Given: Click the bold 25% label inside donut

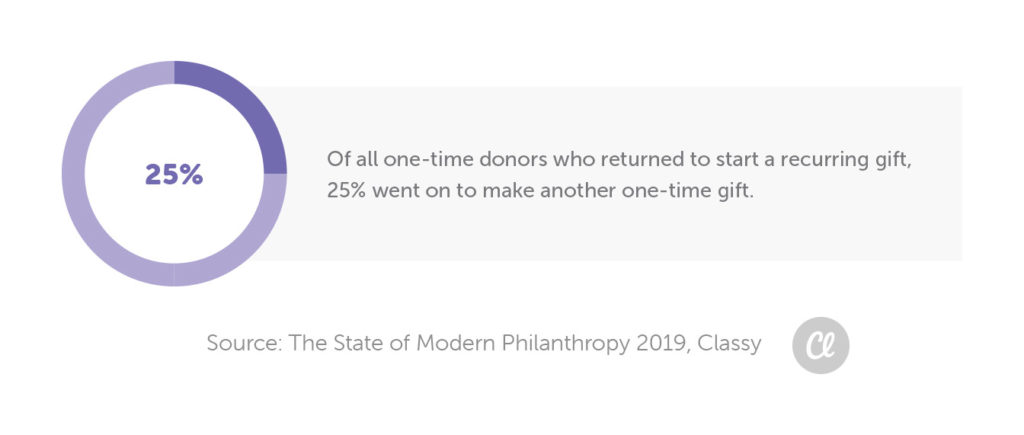Looking at the screenshot, I should click(x=174, y=174).
